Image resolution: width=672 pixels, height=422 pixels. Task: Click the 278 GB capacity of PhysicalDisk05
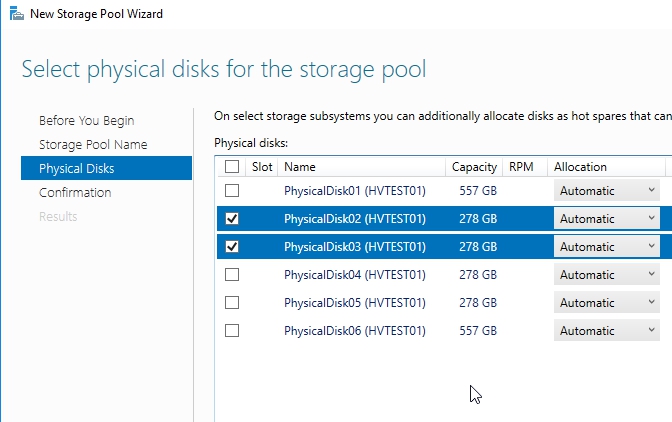478,303
